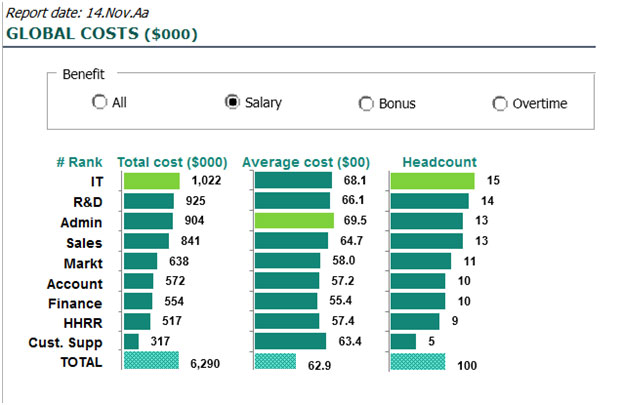Viewport: 625px width, 405px height.
Task: Click the IT total cost bar
Action: coord(151,181)
